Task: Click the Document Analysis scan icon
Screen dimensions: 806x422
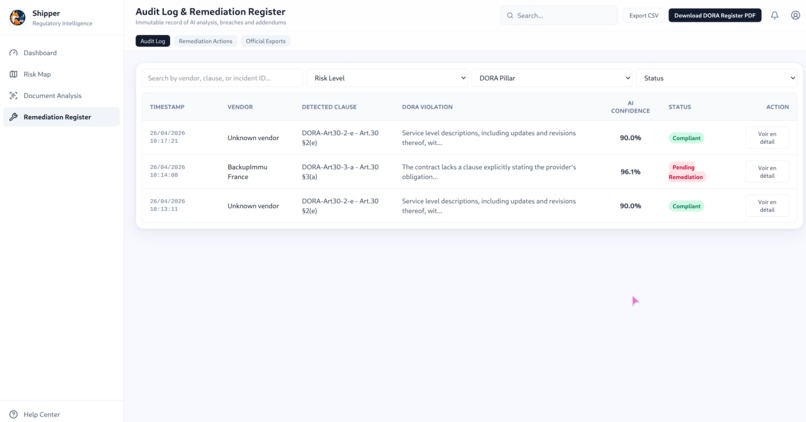Action: (x=13, y=96)
